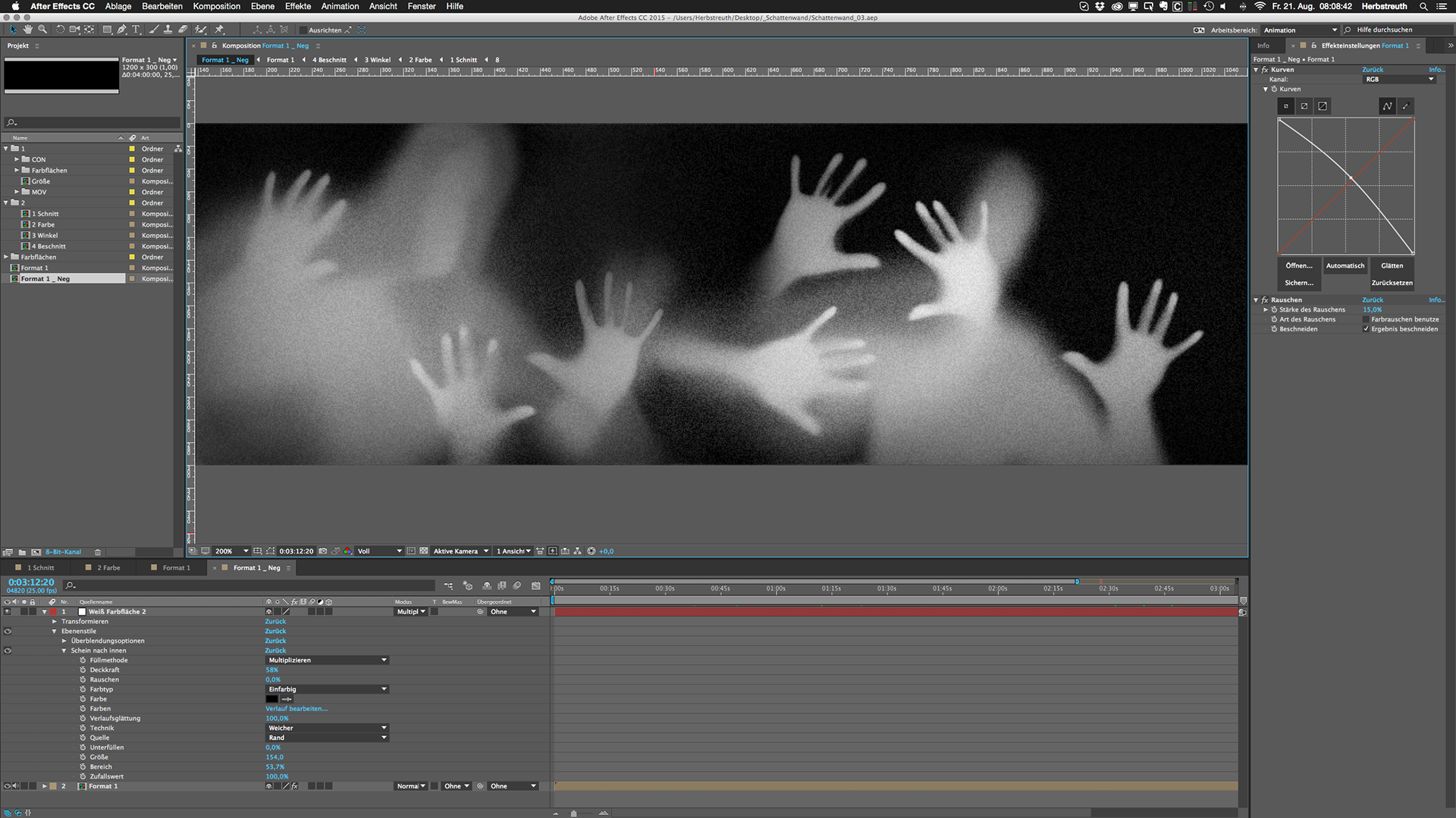The height and width of the screenshot is (818, 1456).
Task: Click the reset exposure icon
Action: coord(591,551)
